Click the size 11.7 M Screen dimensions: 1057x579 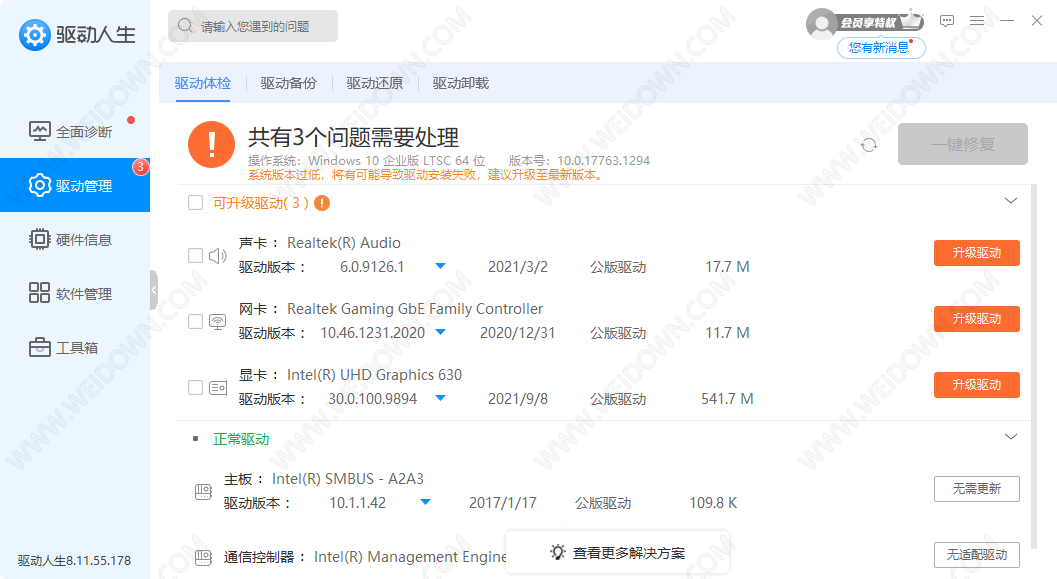(x=727, y=333)
